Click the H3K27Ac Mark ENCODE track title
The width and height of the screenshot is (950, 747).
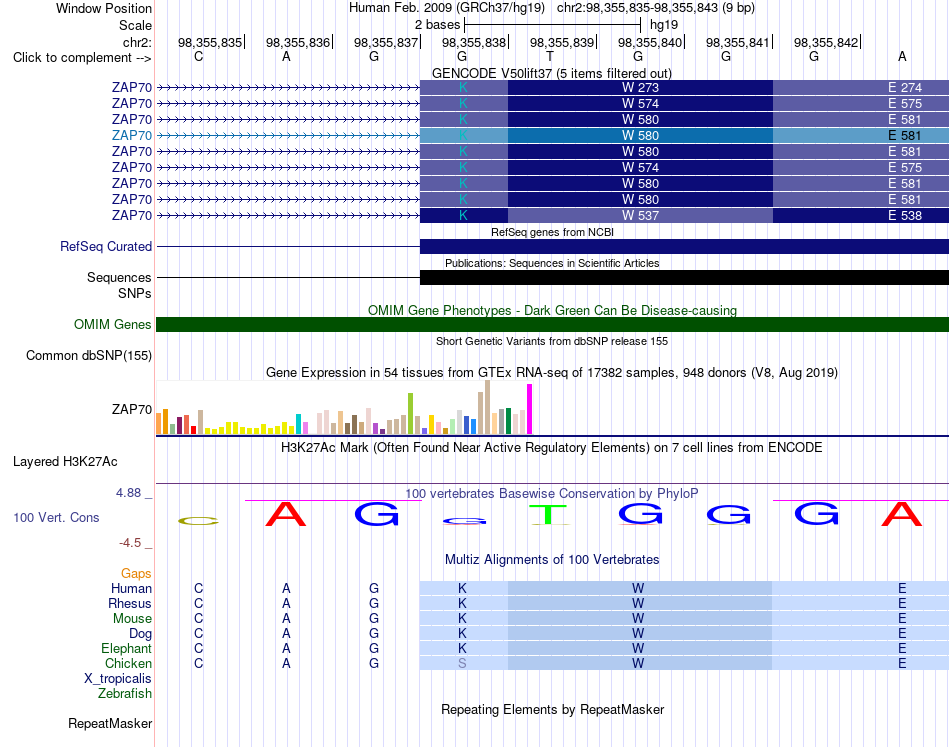(552, 448)
